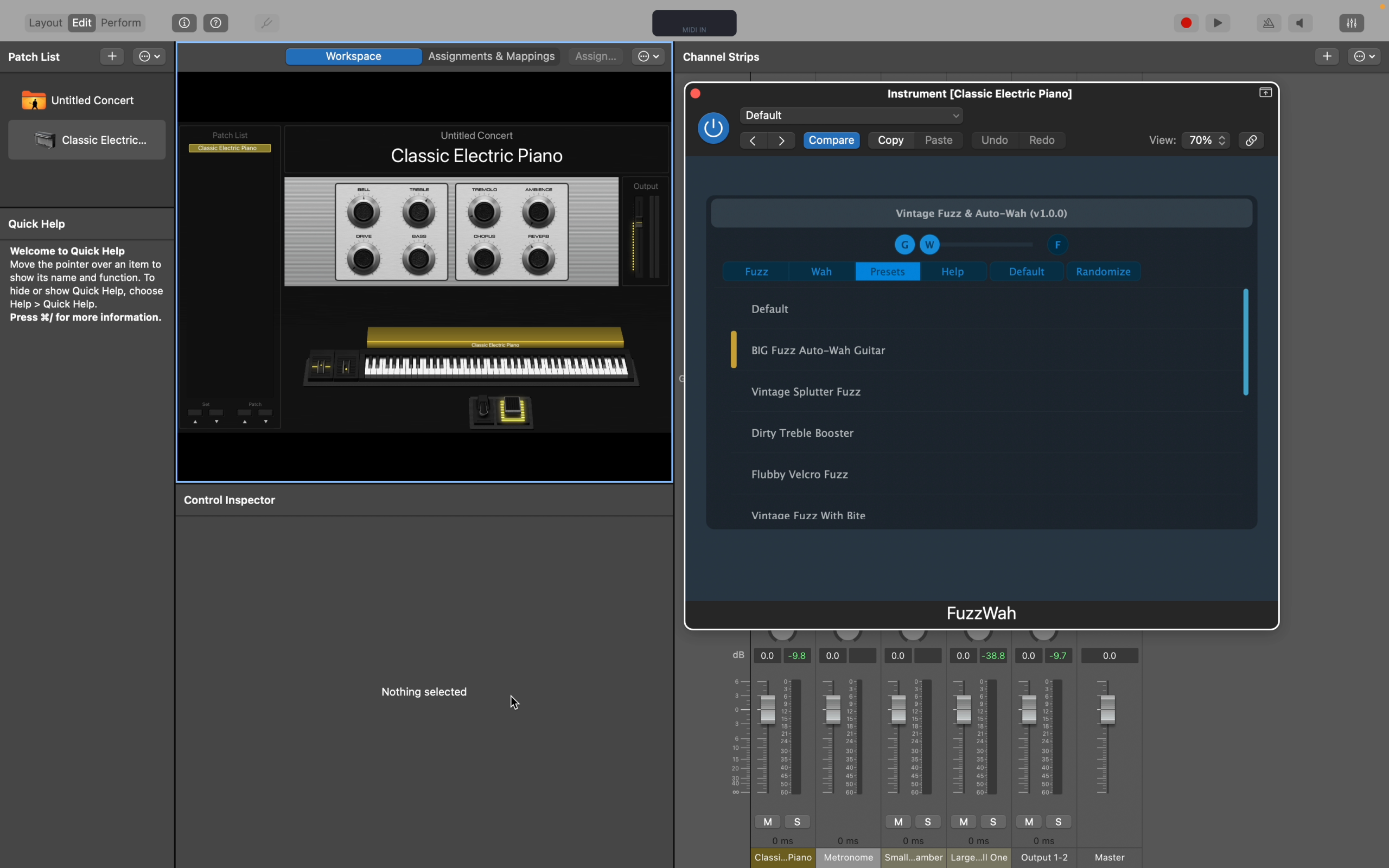Switch to Layout mode
Screen dimensions: 1389x868
(x=46, y=23)
